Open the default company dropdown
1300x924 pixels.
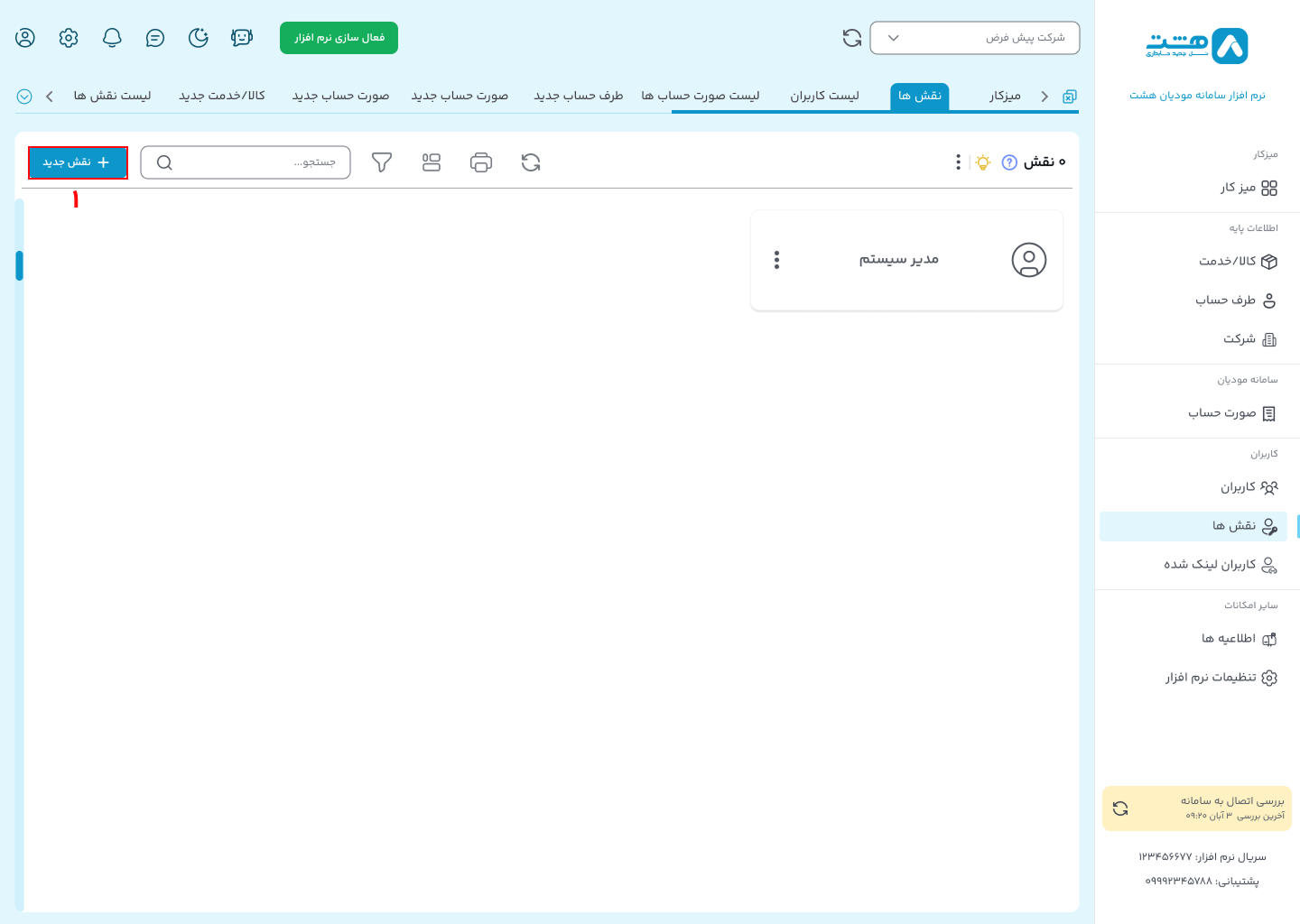(x=974, y=38)
